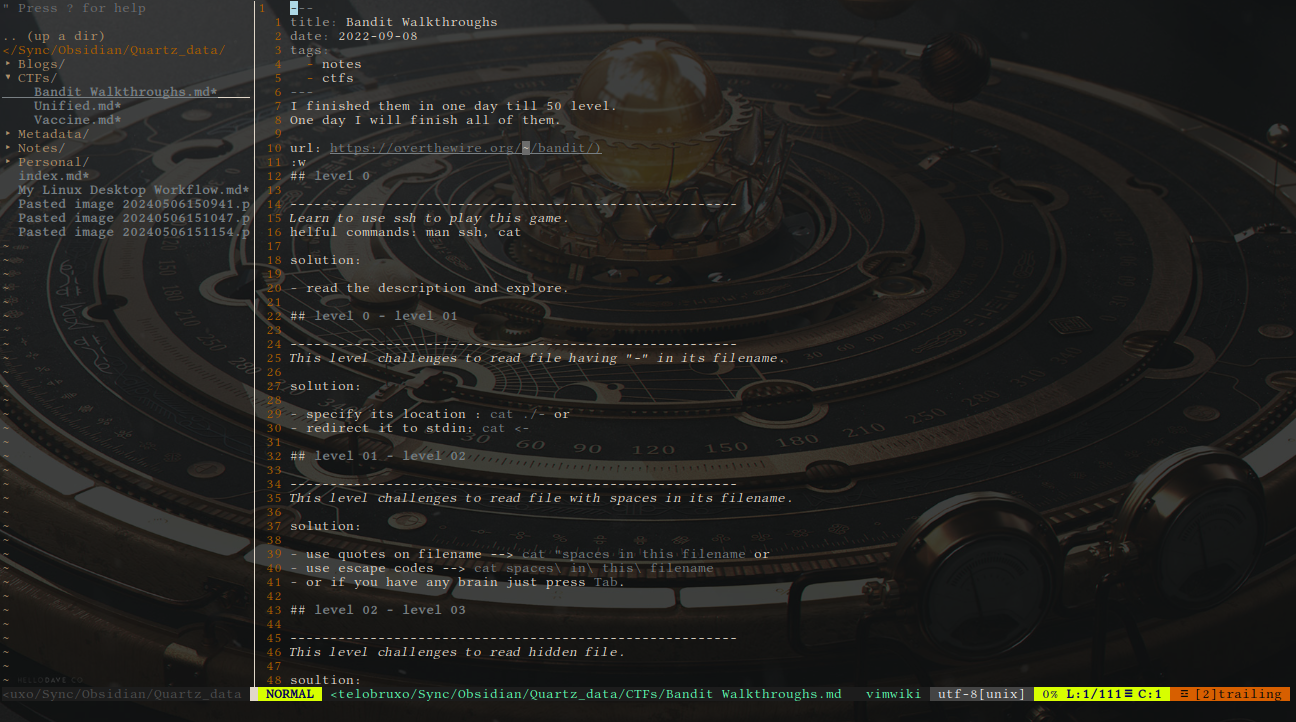Expand the Notes/ folder arrow

point(8,148)
